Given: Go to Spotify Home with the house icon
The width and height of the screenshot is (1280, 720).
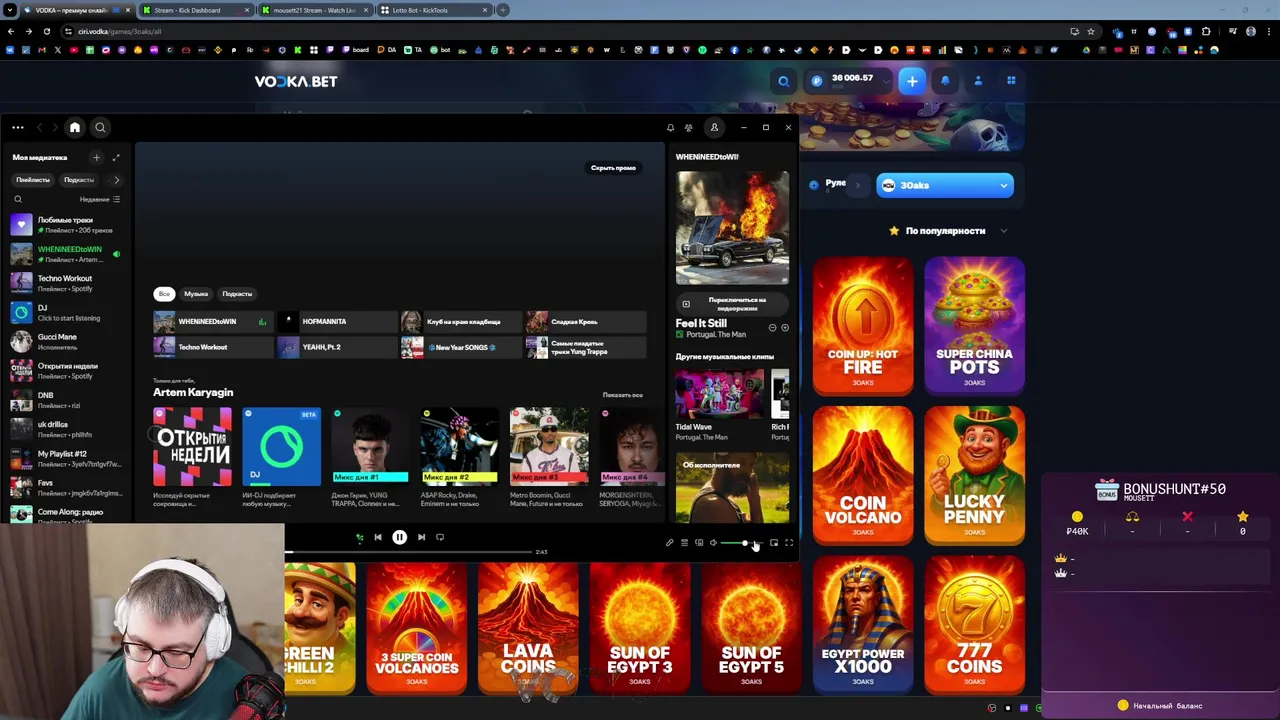Looking at the screenshot, I should [x=74, y=127].
